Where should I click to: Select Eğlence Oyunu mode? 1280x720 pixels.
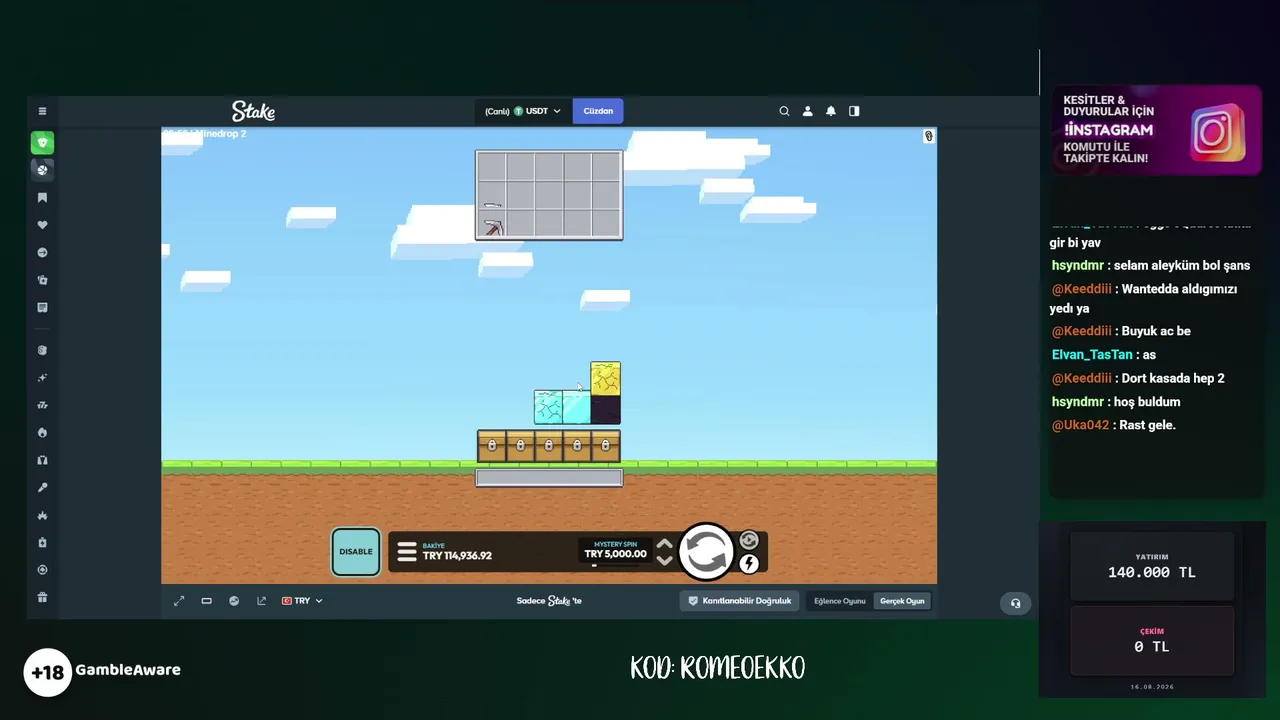[840, 601]
